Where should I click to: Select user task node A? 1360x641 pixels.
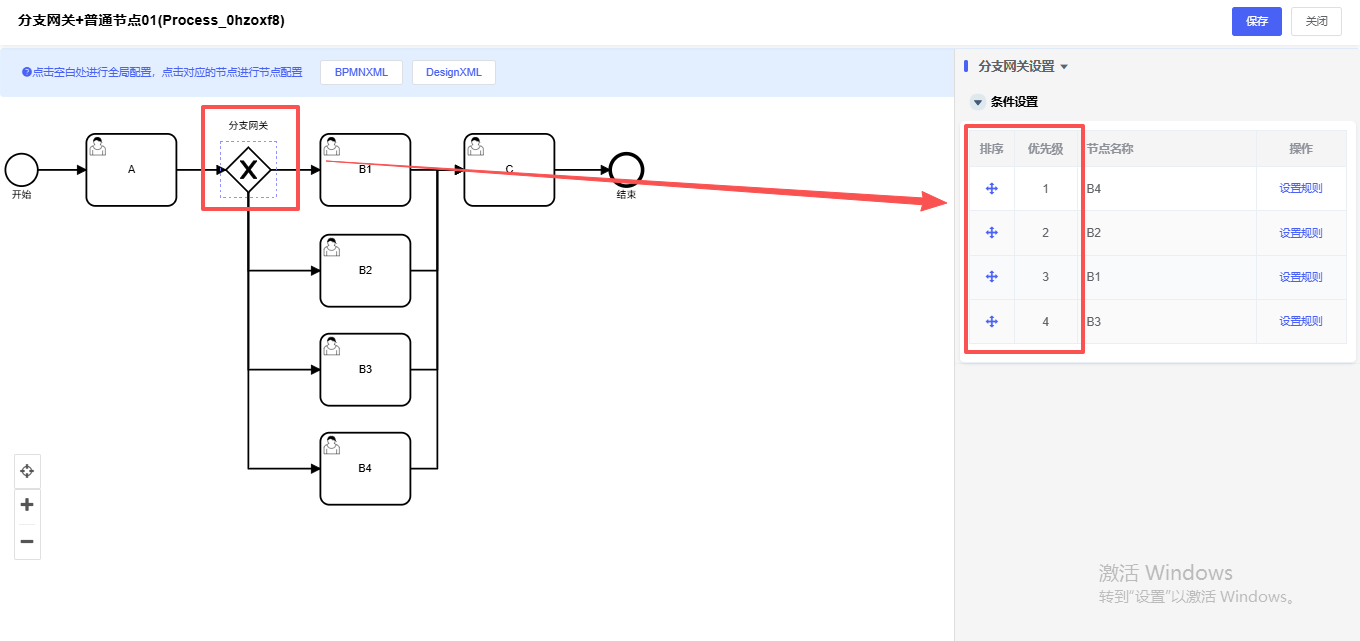click(131, 170)
